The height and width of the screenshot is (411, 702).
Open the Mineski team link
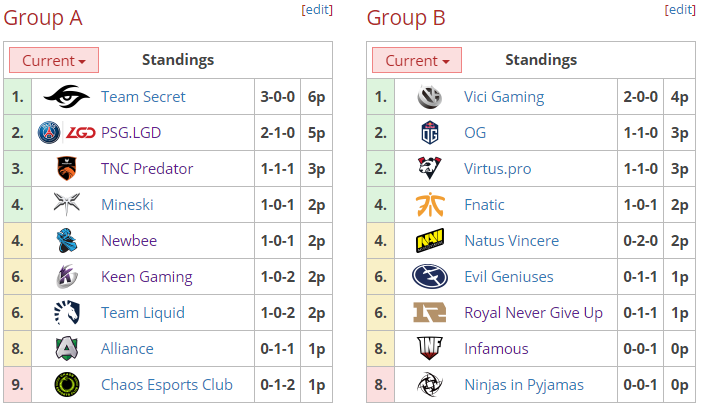127,205
